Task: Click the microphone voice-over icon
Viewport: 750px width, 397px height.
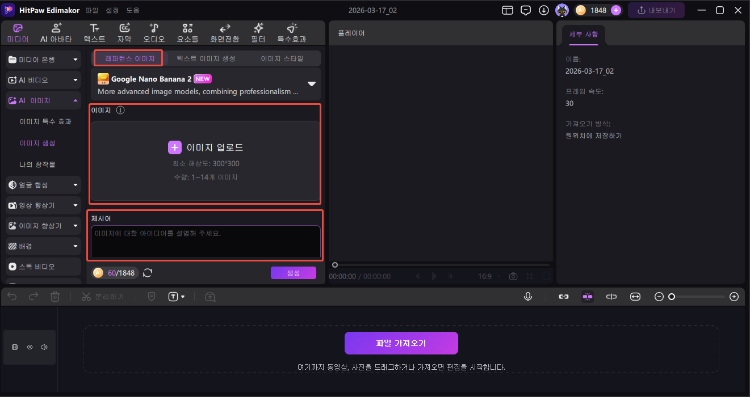Action: tap(528, 297)
